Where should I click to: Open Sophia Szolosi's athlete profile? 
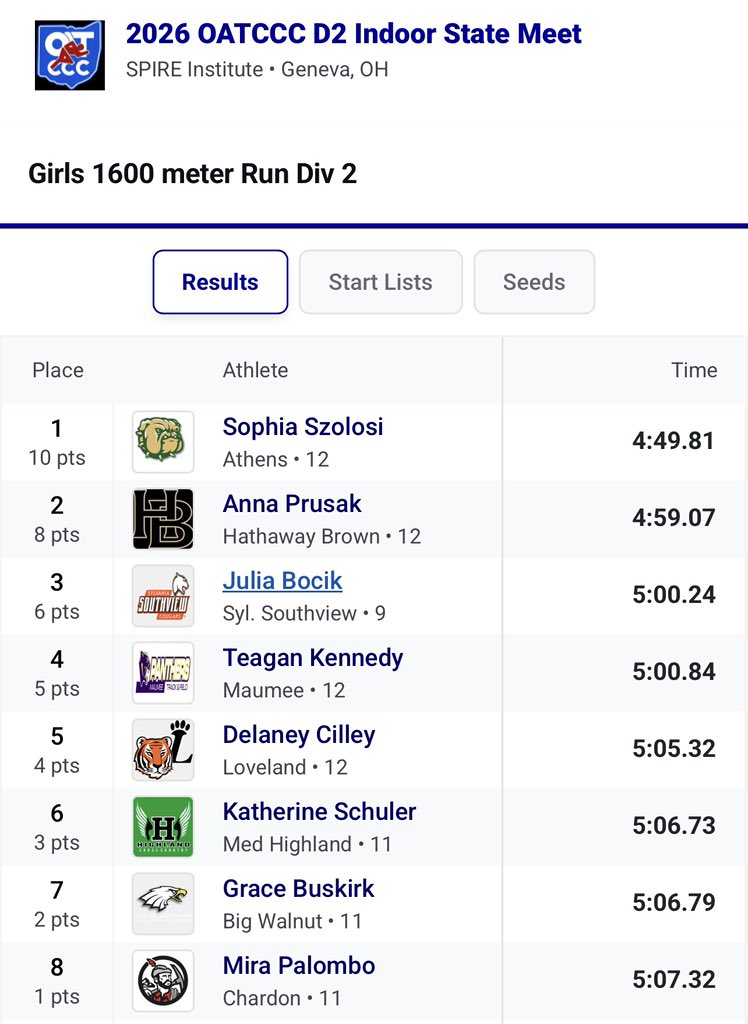click(303, 426)
